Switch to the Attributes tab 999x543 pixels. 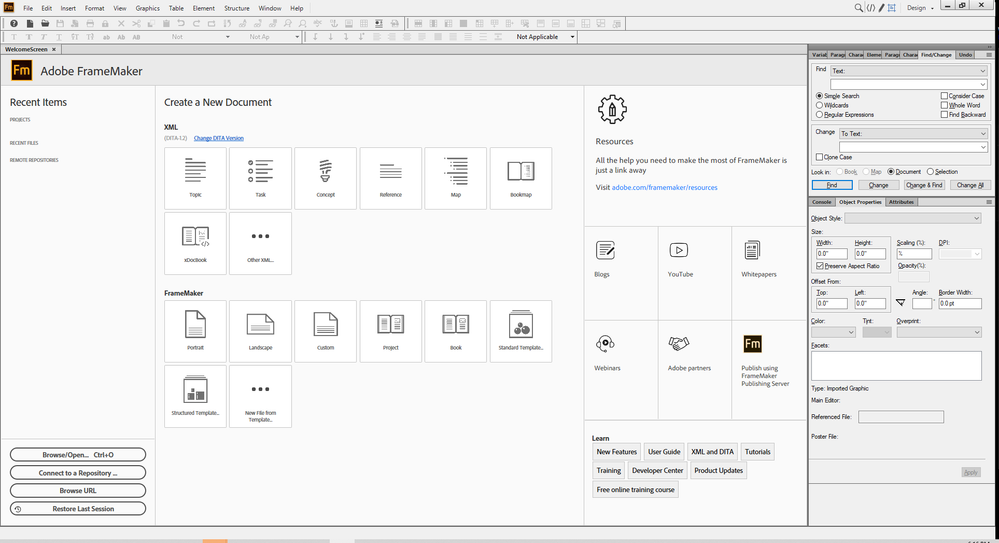click(x=901, y=202)
